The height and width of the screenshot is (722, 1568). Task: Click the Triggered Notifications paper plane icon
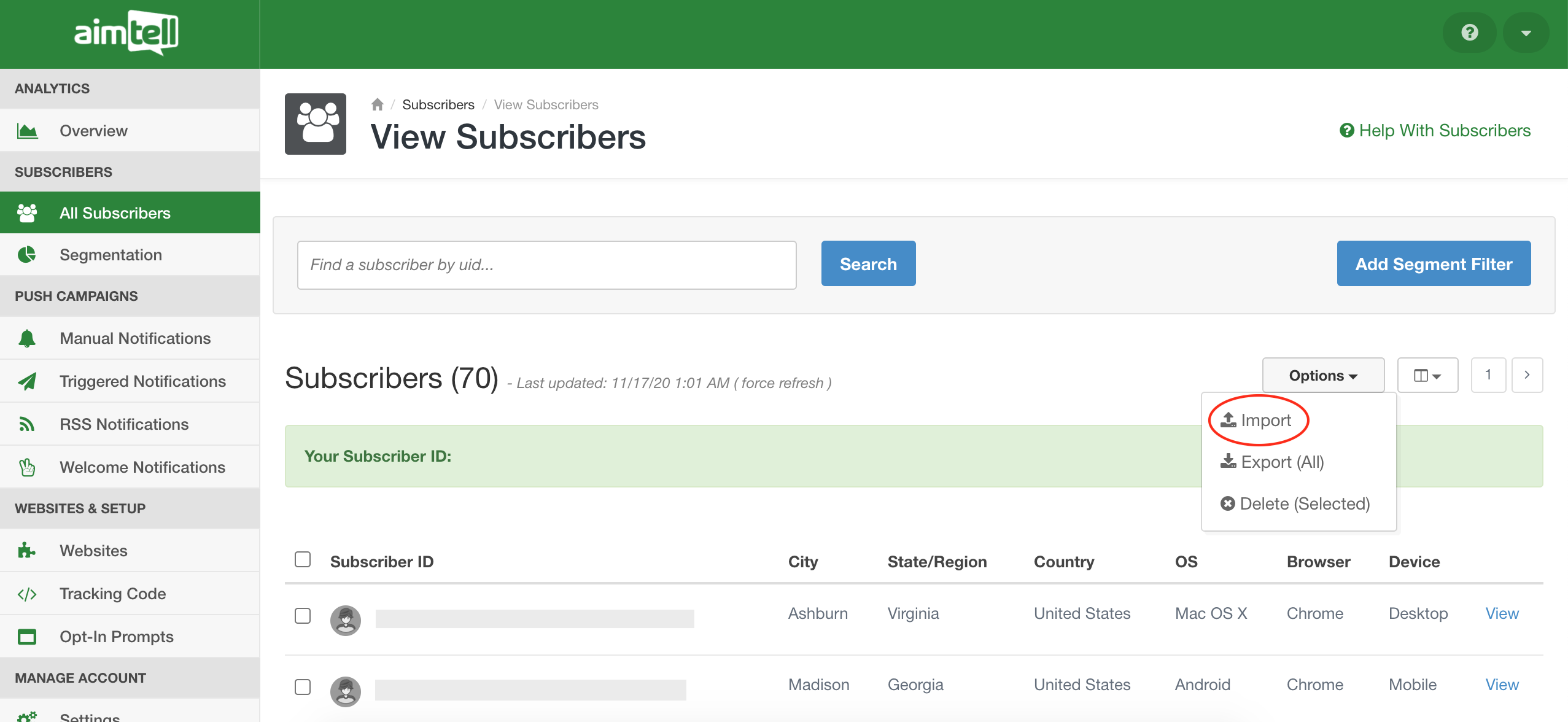pyautogui.click(x=27, y=381)
